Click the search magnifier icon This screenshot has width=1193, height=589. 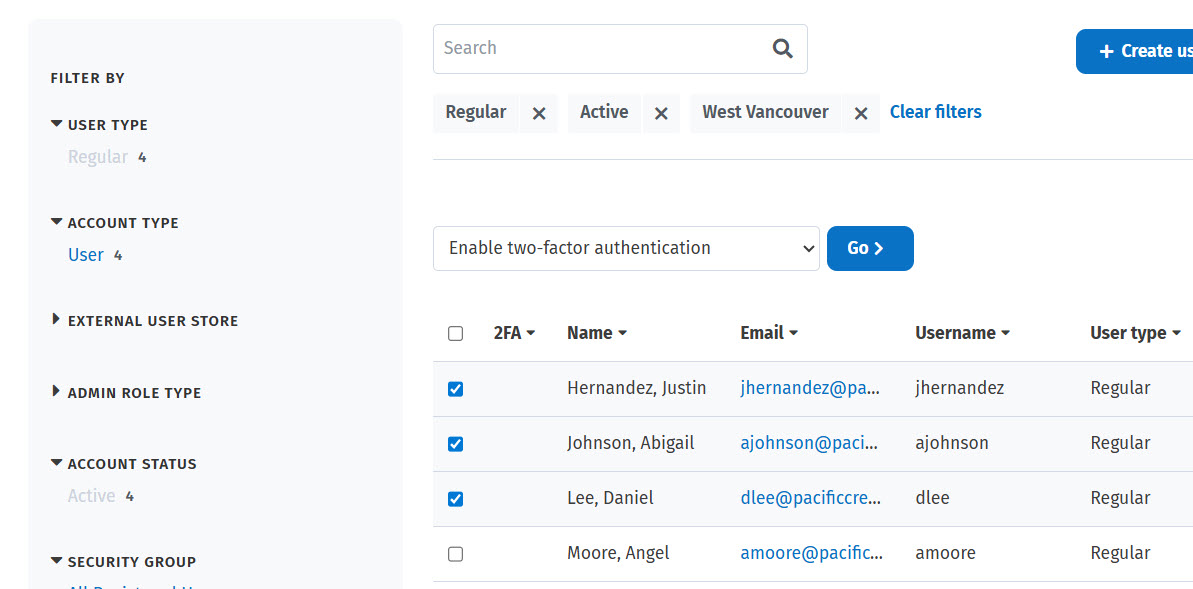781,48
